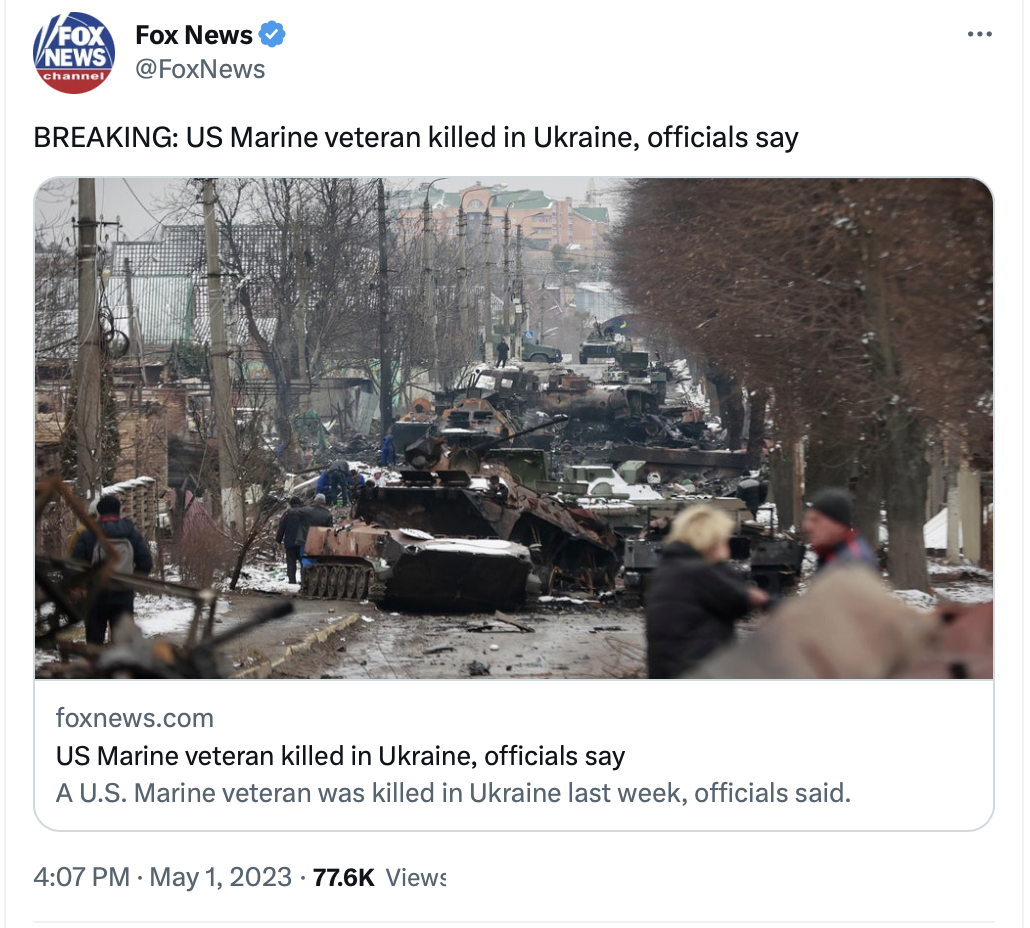Click the blonde woman in the photo

click(x=700, y=591)
